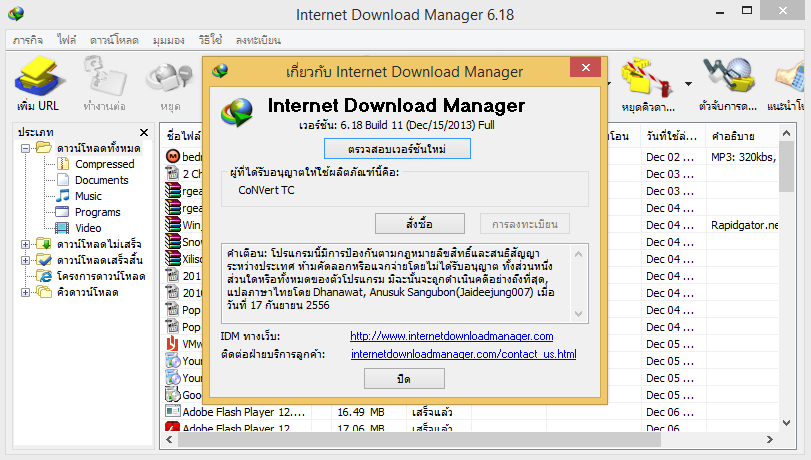
Task: Close the About dialog with red X
Action: click(585, 67)
